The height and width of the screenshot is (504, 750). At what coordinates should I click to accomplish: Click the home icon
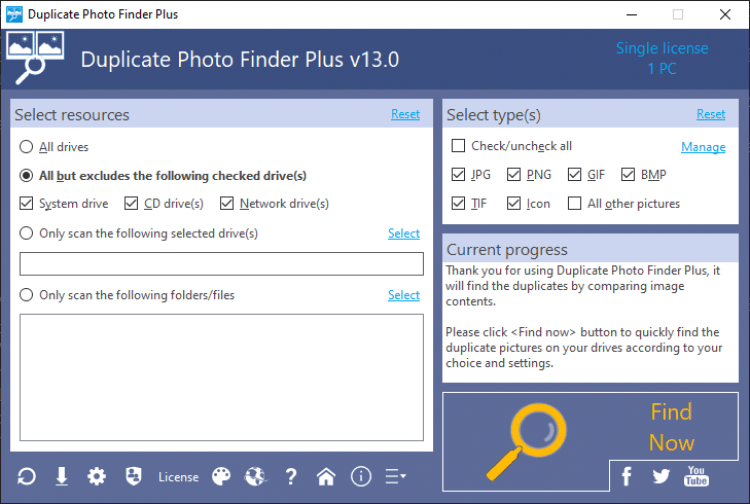(x=326, y=477)
